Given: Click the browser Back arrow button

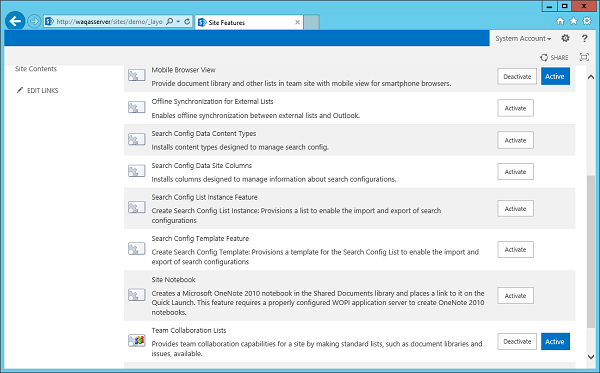Looking at the screenshot, I should coord(15,21).
